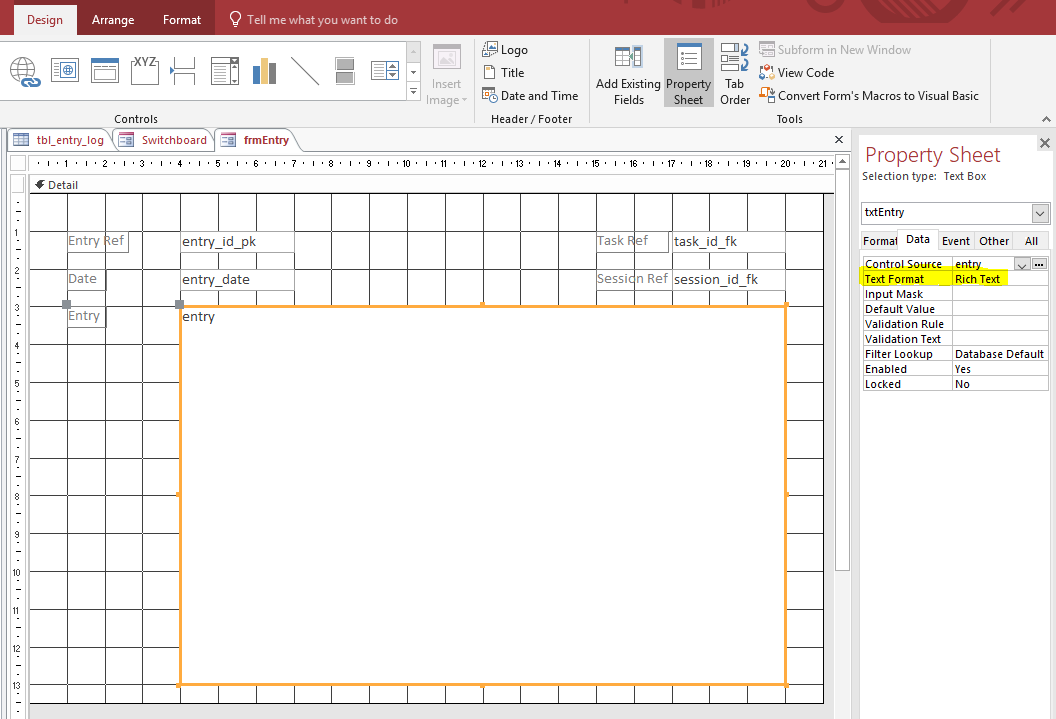Click the ellipsis builder button for Control Source
This screenshot has height=719, width=1056.
[x=1039, y=263]
